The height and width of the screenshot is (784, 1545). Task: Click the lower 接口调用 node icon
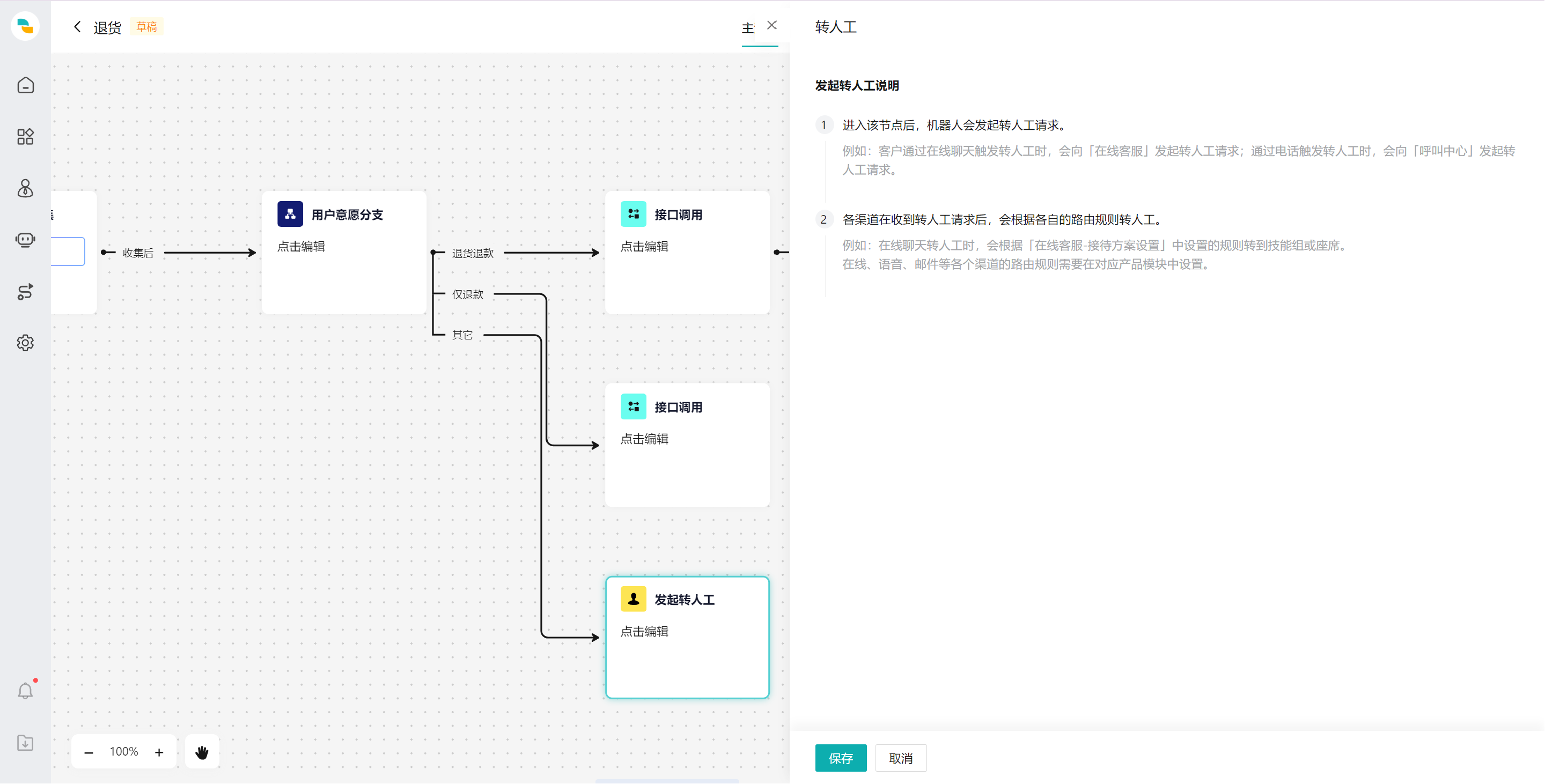coord(634,406)
